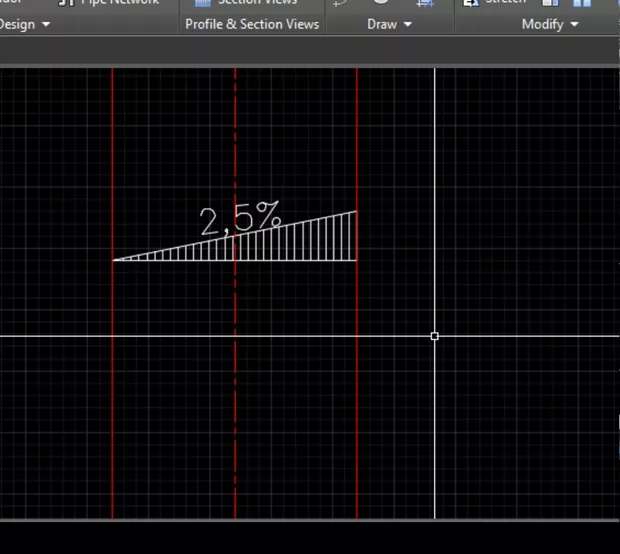Select the rectangle tool icon in Draw panel
Viewport: 620px width, 554px height.
pos(424,4)
